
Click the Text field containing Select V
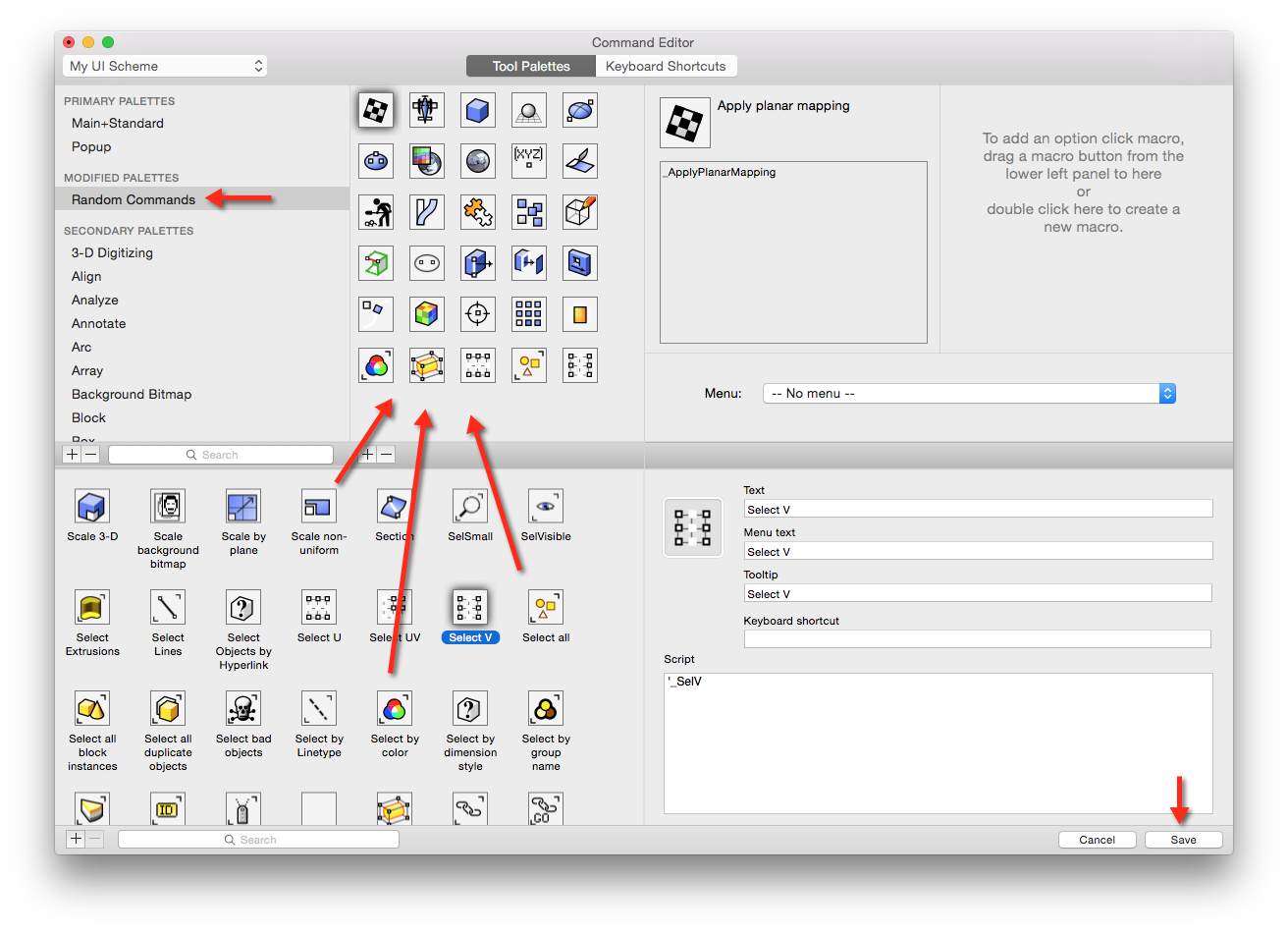point(978,509)
